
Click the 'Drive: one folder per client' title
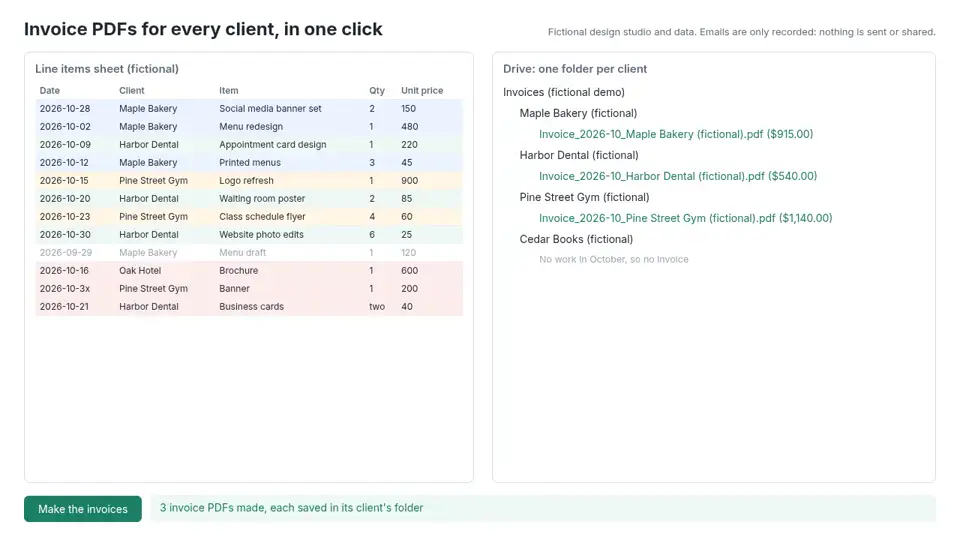pyautogui.click(x=575, y=69)
